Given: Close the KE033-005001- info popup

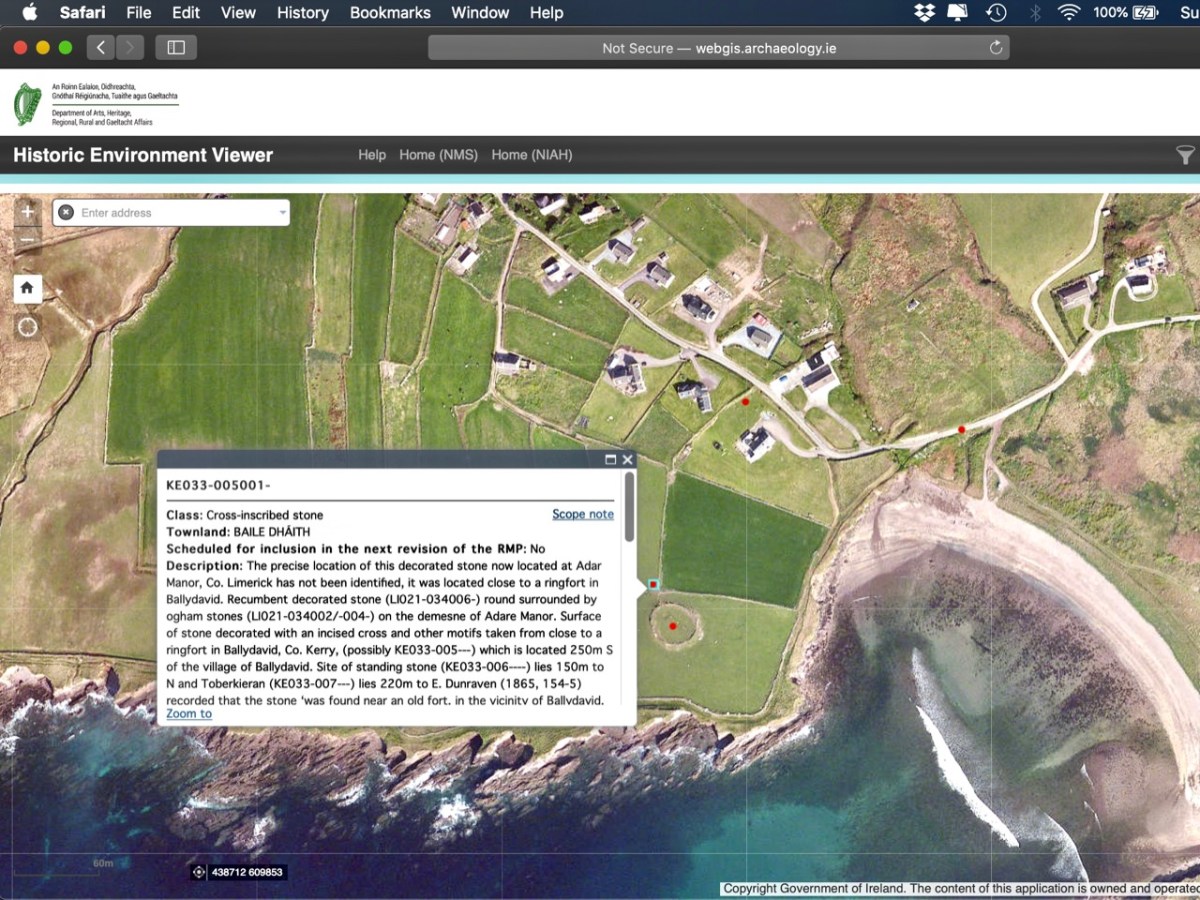Looking at the screenshot, I should pyautogui.click(x=628, y=460).
